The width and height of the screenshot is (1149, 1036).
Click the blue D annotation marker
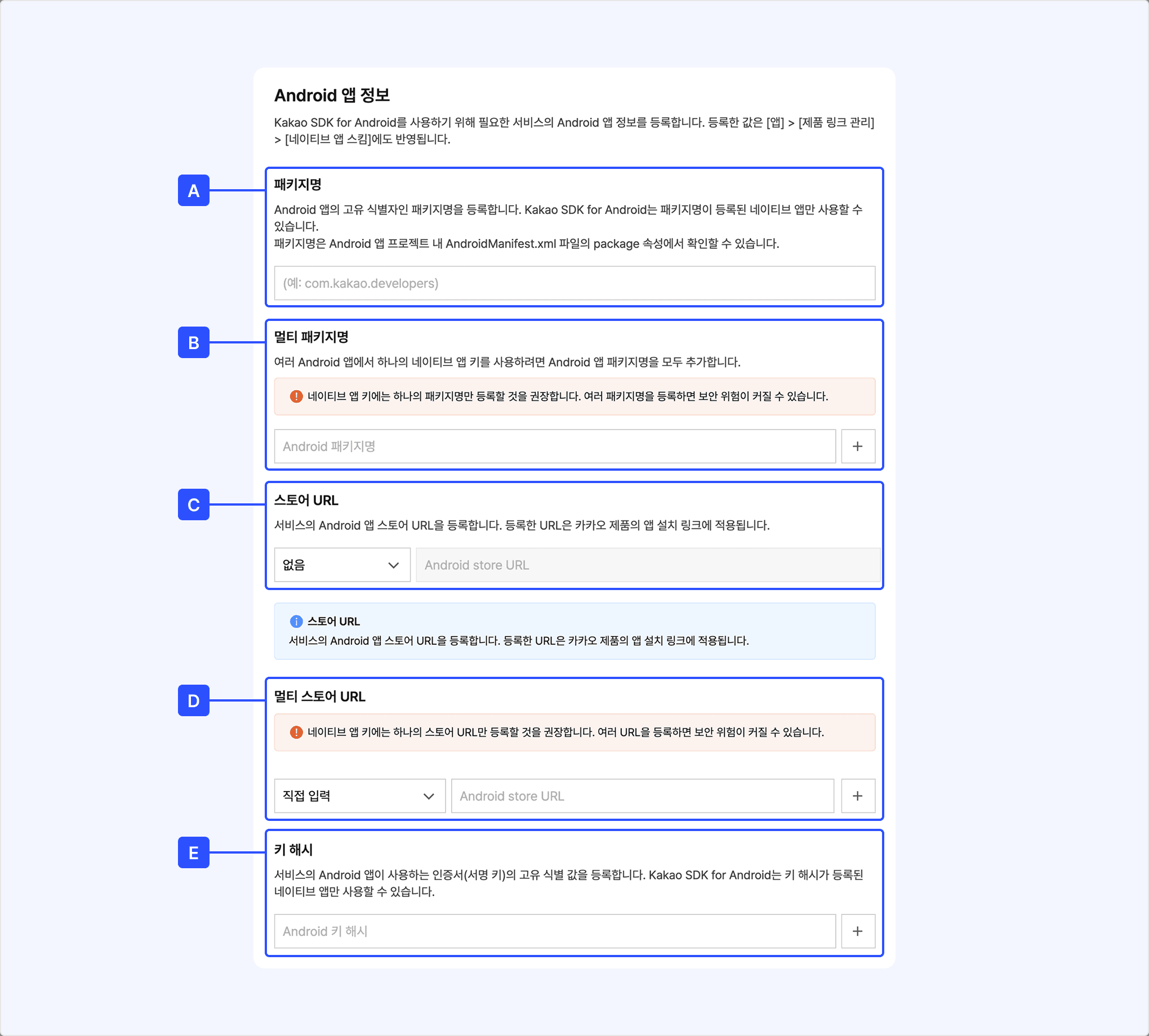coord(194,701)
